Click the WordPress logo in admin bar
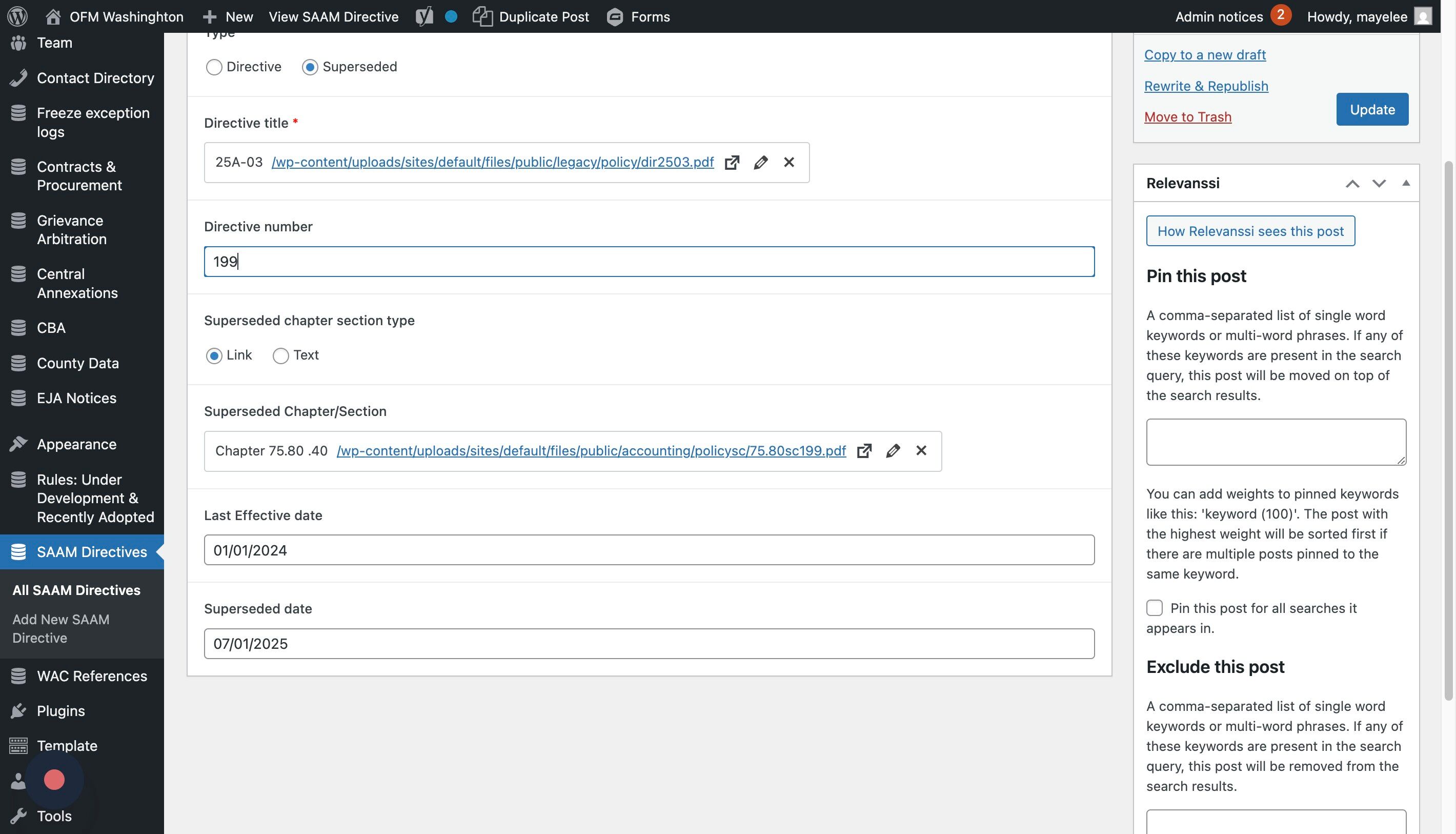The width and height of the screenshot is (1456, 834). (17, 16)
